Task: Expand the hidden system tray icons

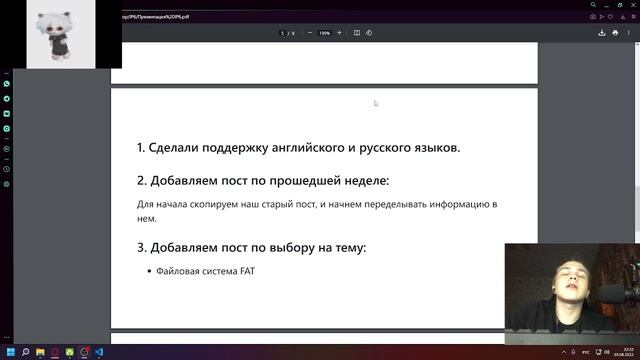Action: click(x=564, y=352)
